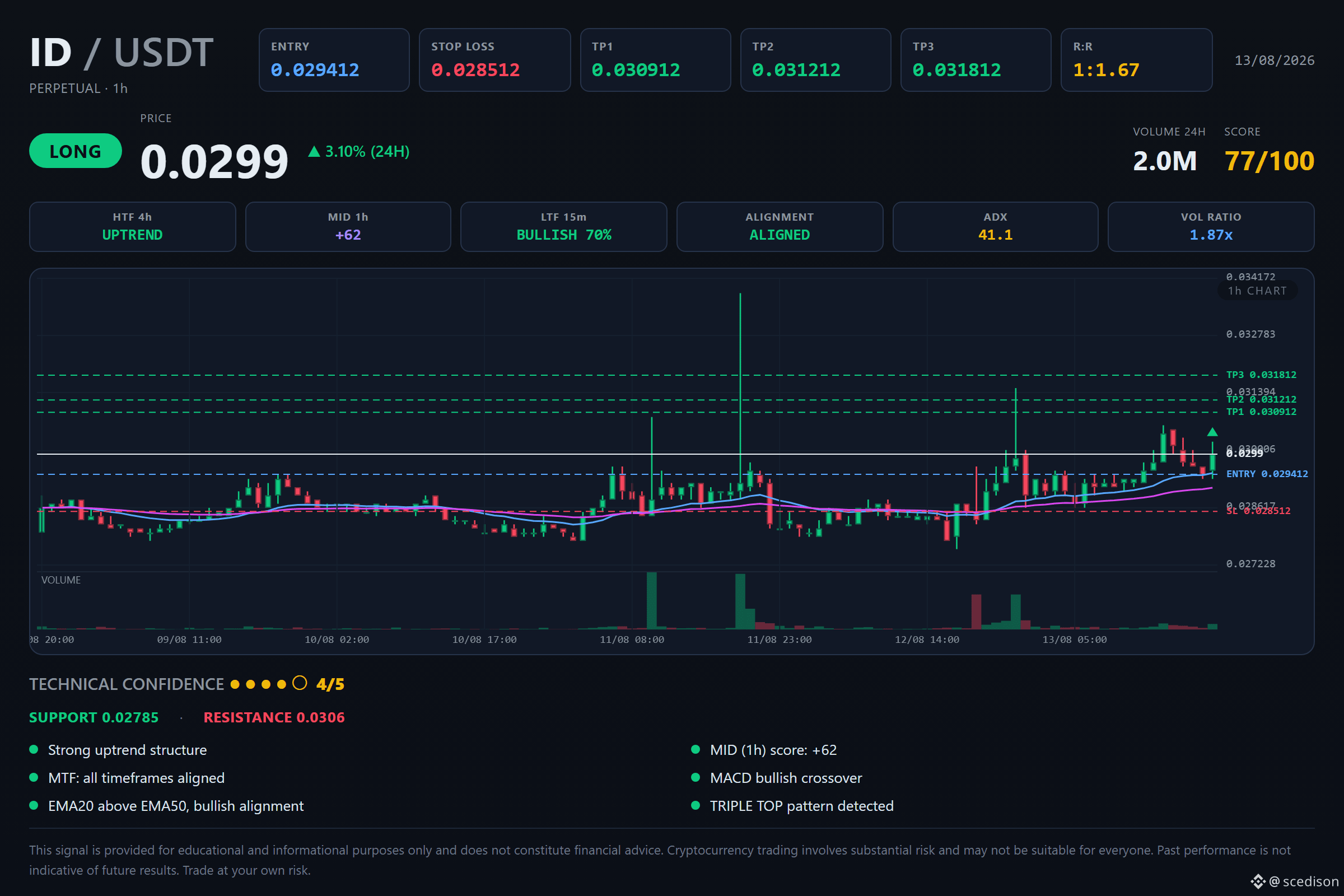The image size is (1344, 896).
Task: Click the 10/08 17:00 time axis label
Action: point(484,640)
